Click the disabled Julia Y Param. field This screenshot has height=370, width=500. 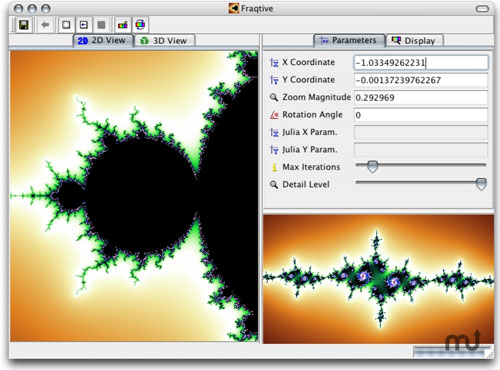click(x=421, y=150)
